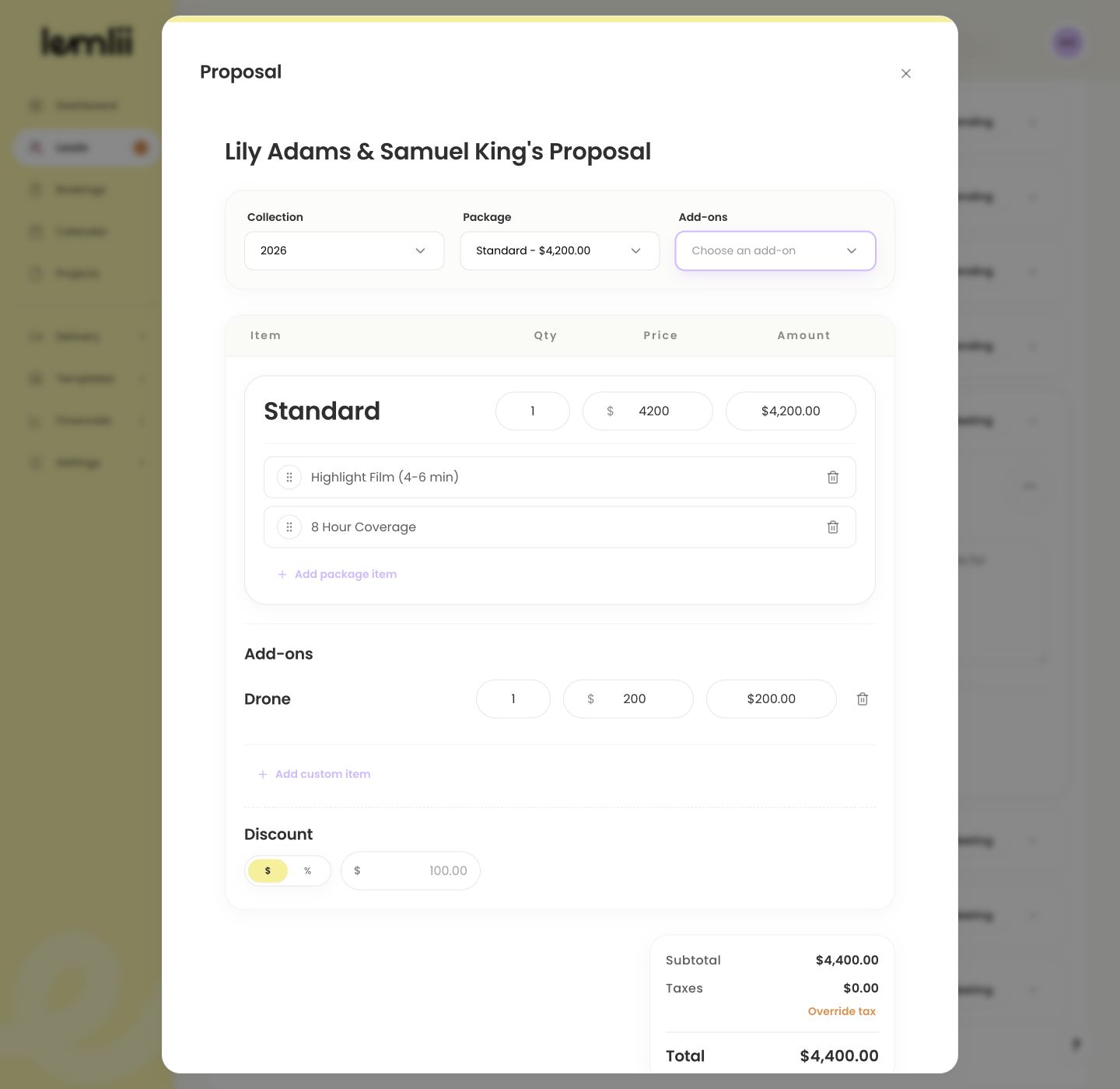Select the dollar discount type toggle

pyautogui.click(x=268, y=870)
